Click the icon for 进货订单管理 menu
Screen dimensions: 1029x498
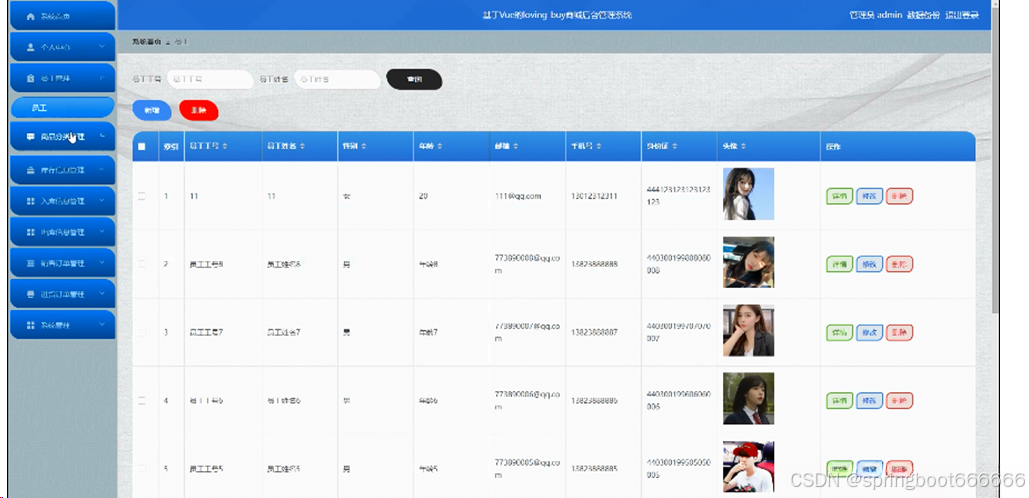tap(30, 295)
